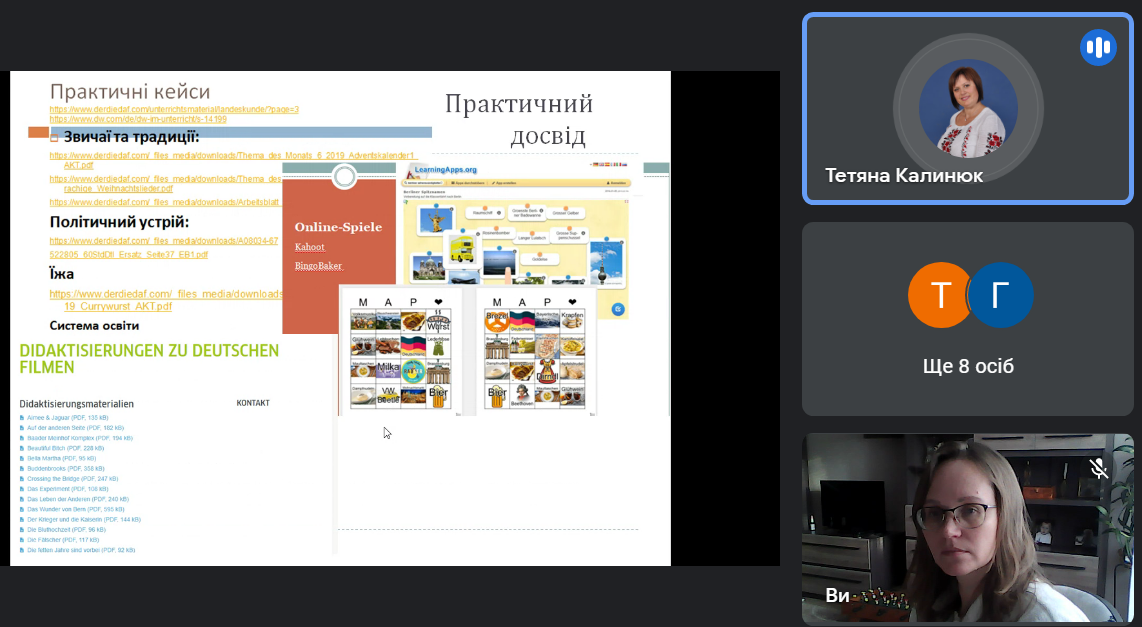Click PDF icon next to Aimee & Jaguar
Image resolution: width=1142 pixels, height=627 pixels.
(x=22, y=417)
